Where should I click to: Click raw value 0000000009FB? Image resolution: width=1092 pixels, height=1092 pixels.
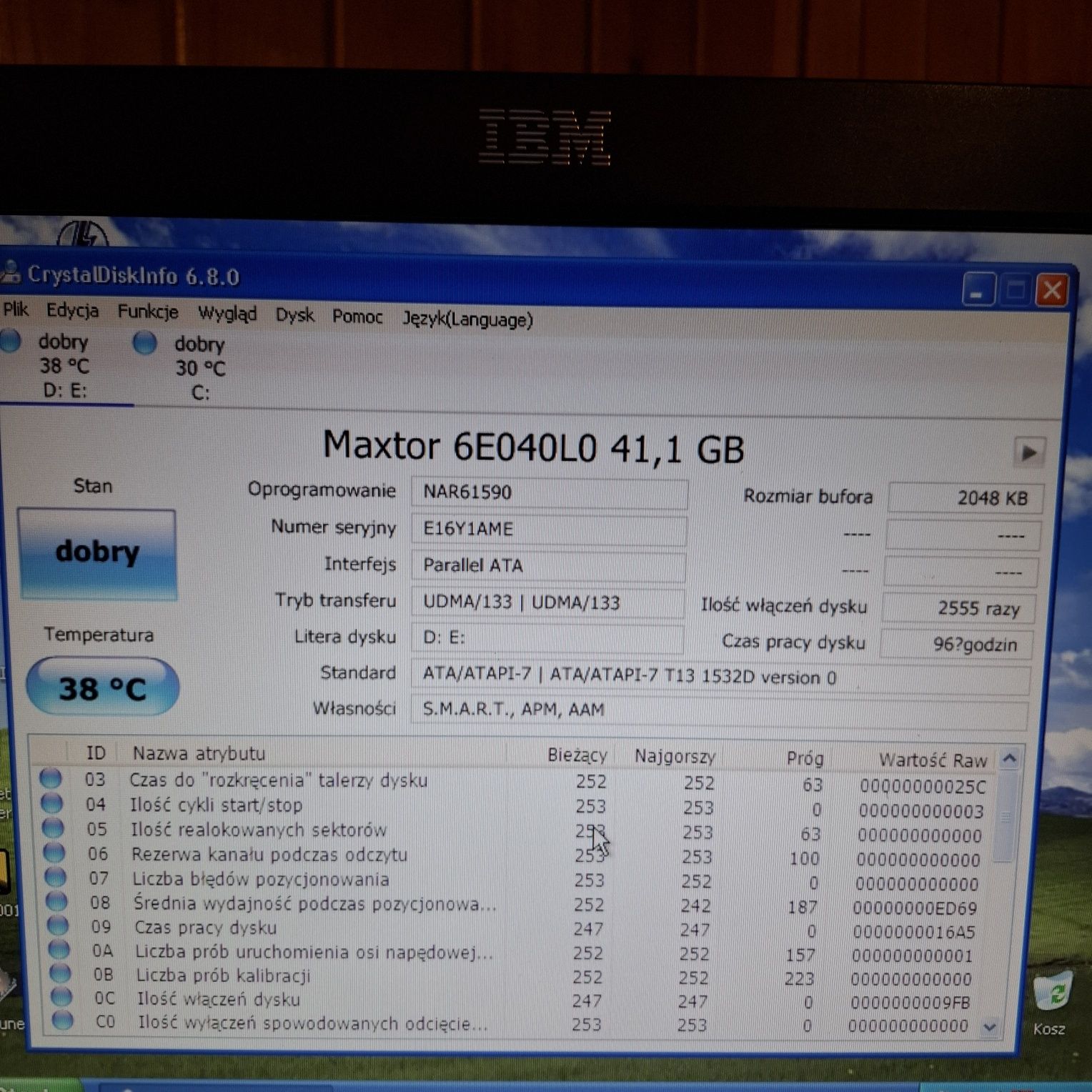tap(910, 1003)
